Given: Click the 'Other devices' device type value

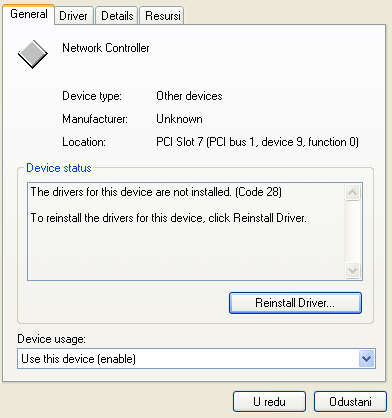Looking at the screenshot, I should (x=189, y=96).
